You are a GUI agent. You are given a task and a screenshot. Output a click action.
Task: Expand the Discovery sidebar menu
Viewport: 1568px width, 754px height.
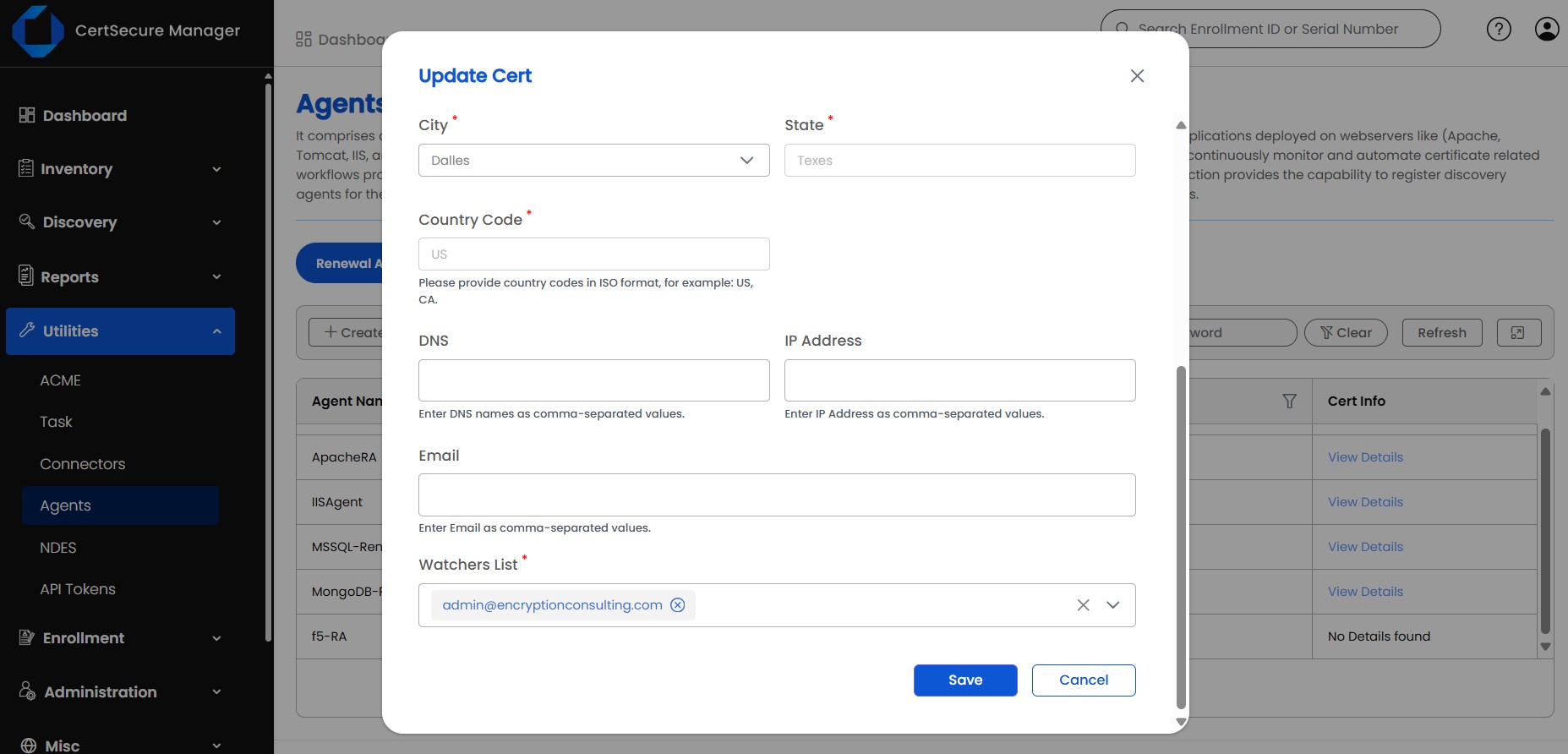[x=120, y=222]
